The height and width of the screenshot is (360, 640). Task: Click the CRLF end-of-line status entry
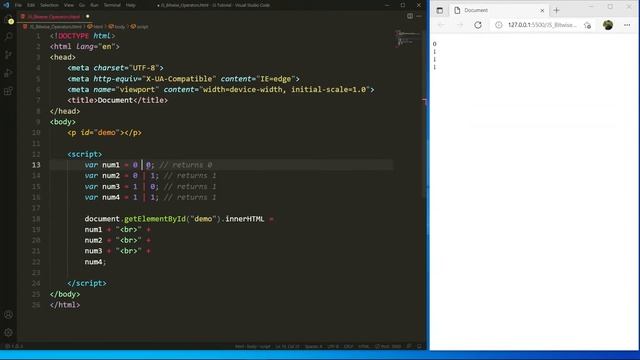(348, 346)
